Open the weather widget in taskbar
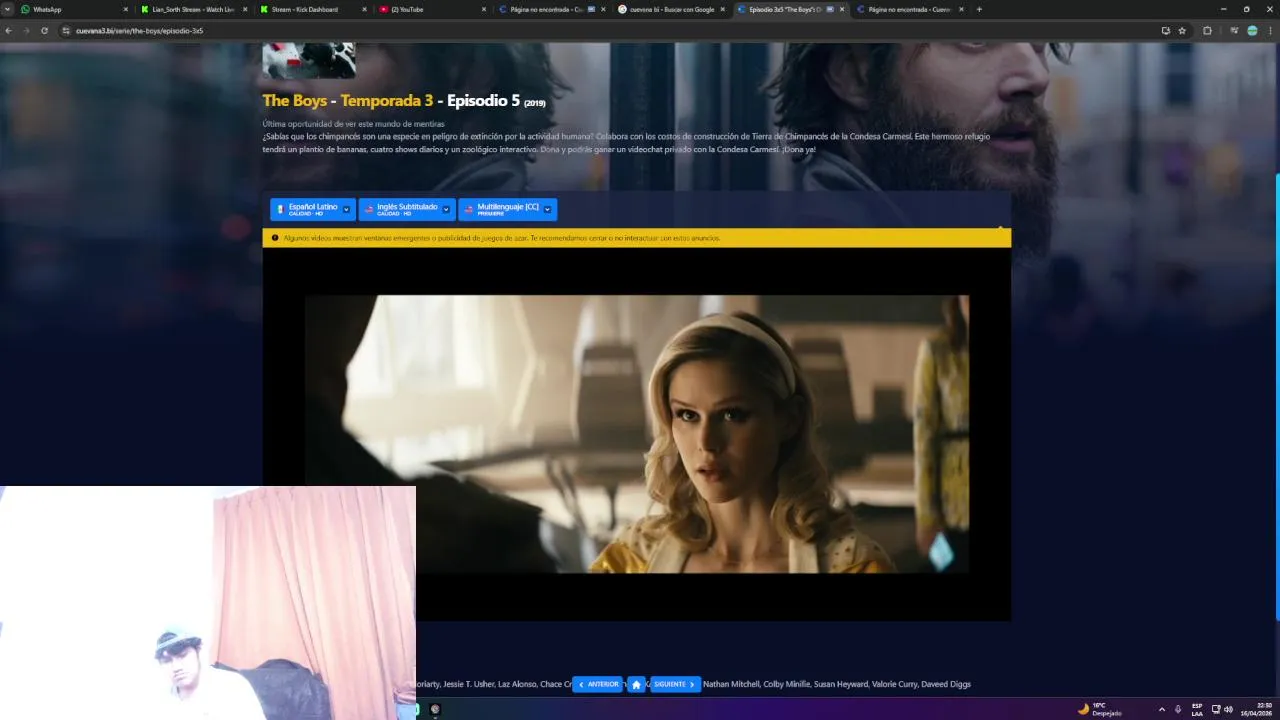This screenshot has height=720, width=1280. pos(1099,709)
